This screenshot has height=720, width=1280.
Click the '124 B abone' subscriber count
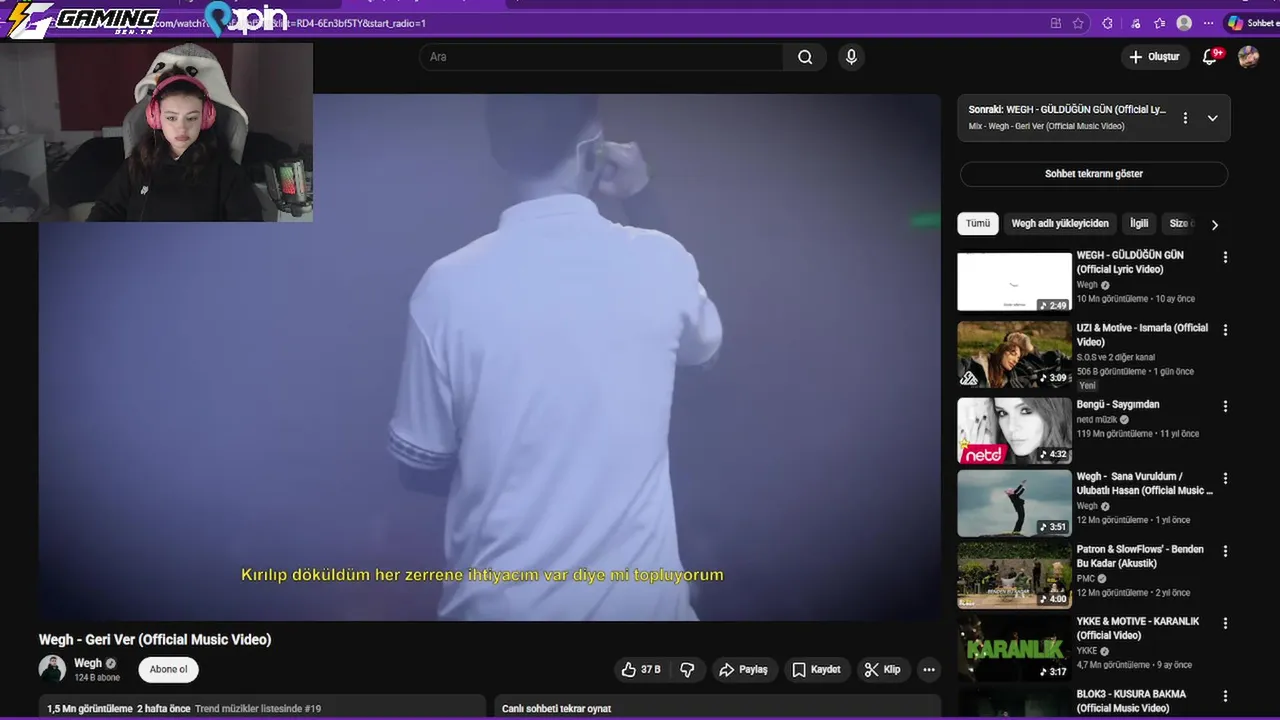97,678
